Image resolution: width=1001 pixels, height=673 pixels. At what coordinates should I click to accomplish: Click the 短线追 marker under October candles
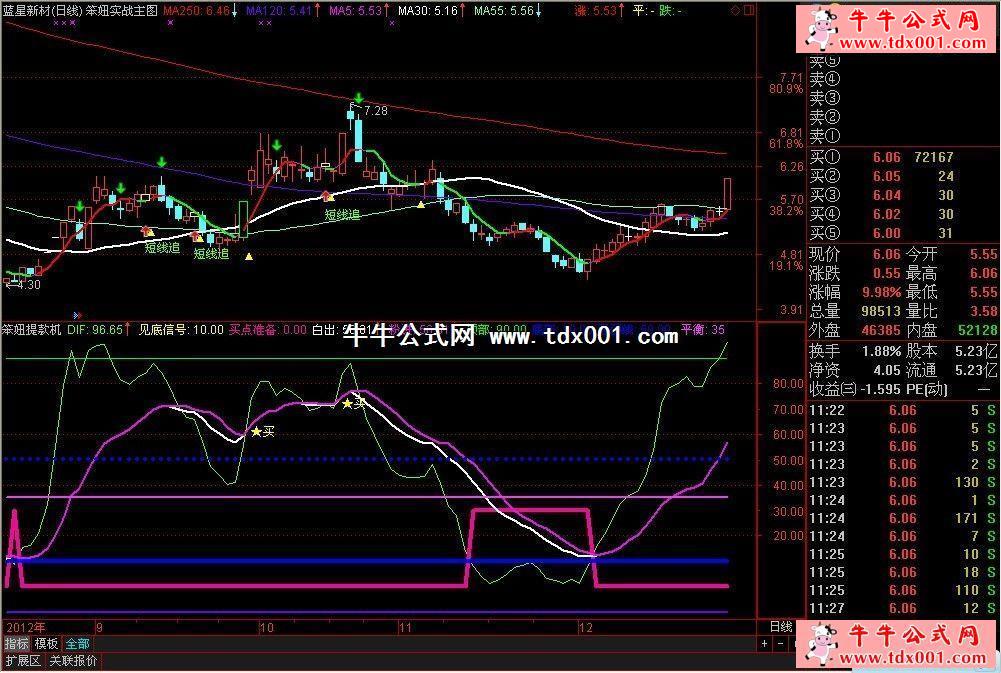click(341, 214)
